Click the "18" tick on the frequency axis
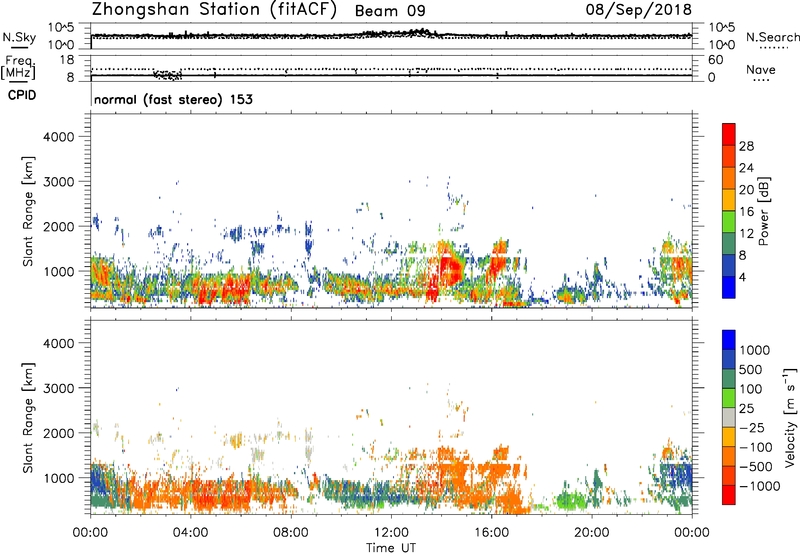 point(67,60)
